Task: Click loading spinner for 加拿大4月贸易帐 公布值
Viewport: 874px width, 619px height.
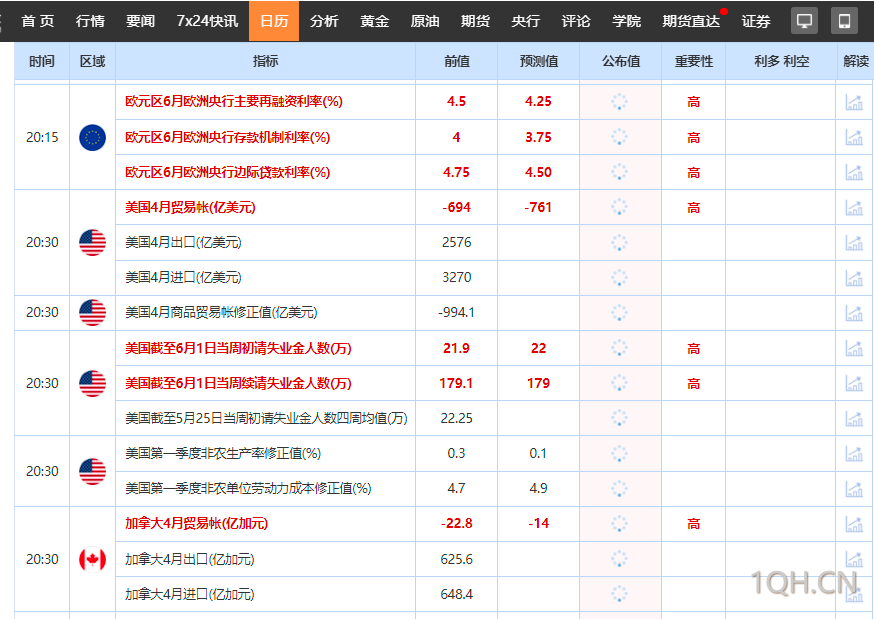Action: click(619, 524)
